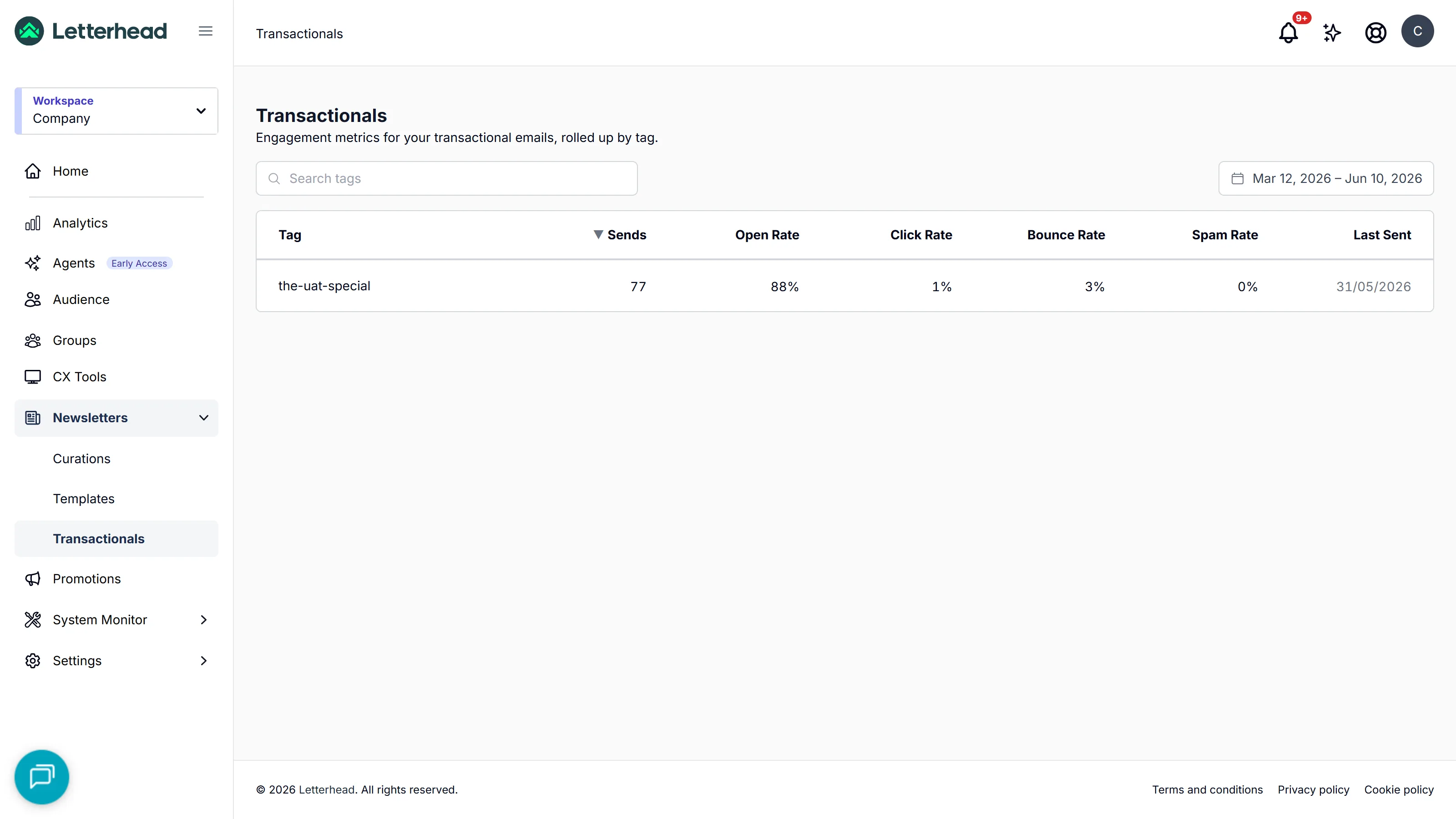
Task: Open the help lifebuoy icon
Action: point(1375,32)
